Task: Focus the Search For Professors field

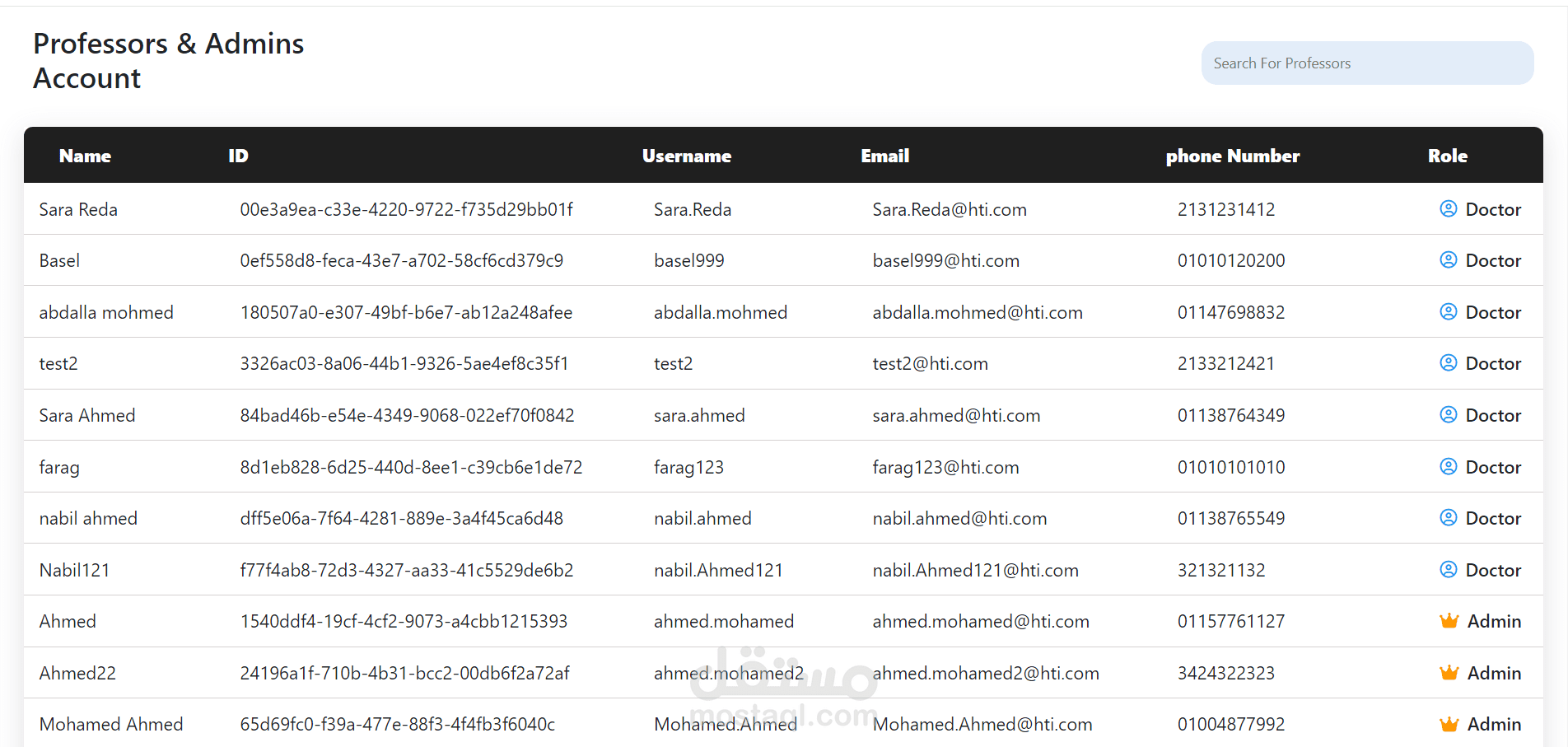Action: (1367, 63)
